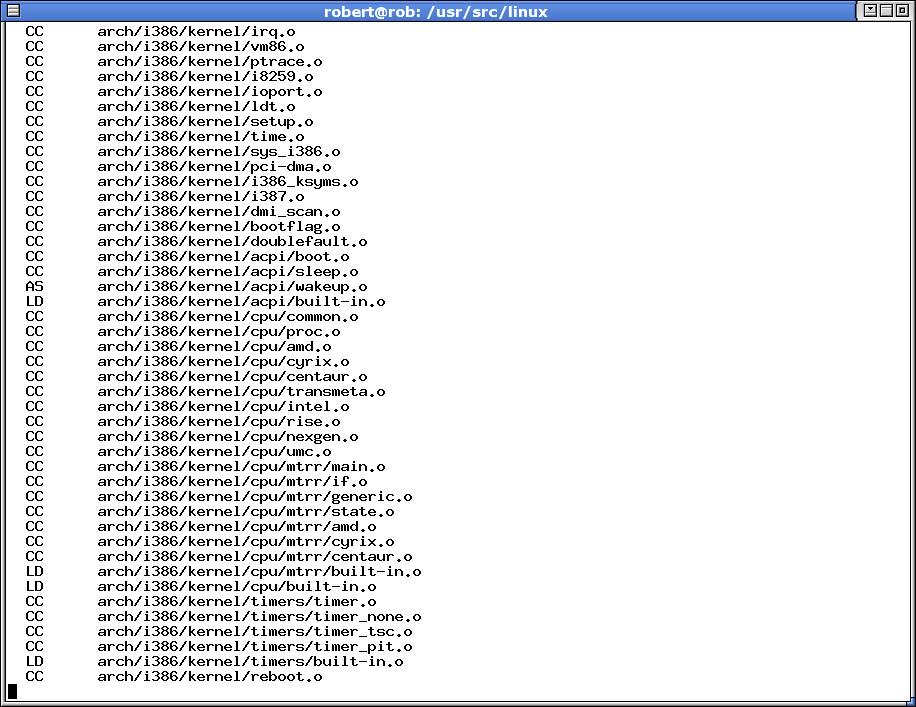Click the line 'arch/i386/kernel/cpu/common.o'
This screenshot has height=707, width=916.
coord(228,317)
